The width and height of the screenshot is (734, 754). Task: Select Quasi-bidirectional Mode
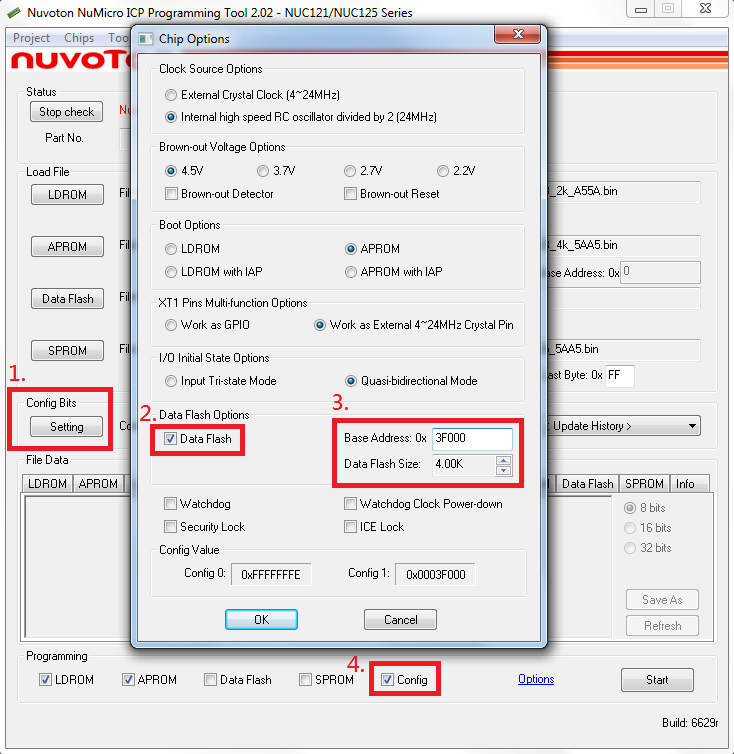coord(351,381)
